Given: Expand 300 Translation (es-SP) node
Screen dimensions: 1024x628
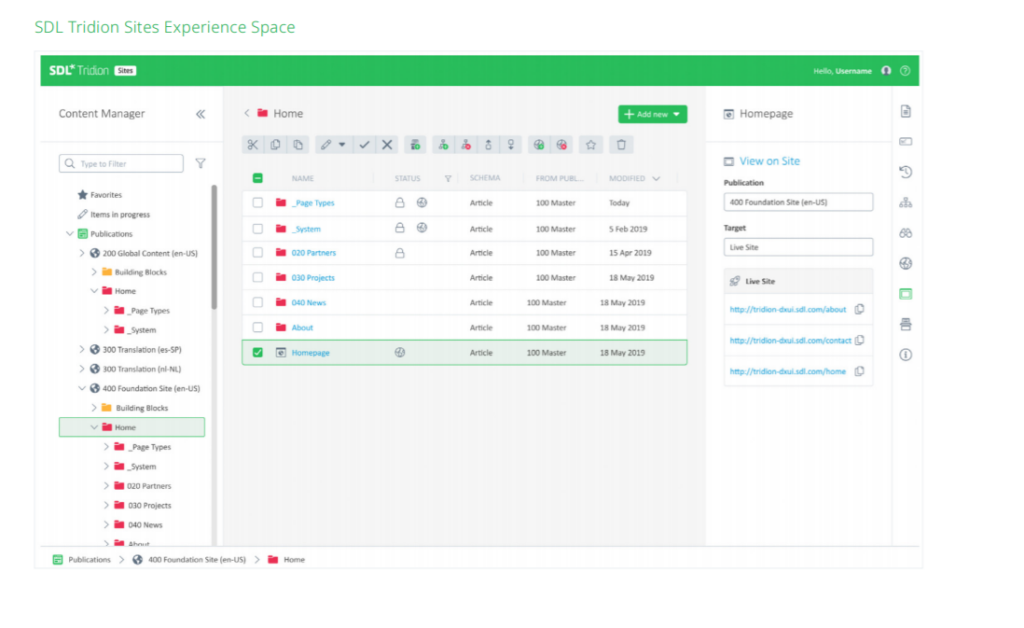Looking at the screenshot, I should click(x=82, y=350).
